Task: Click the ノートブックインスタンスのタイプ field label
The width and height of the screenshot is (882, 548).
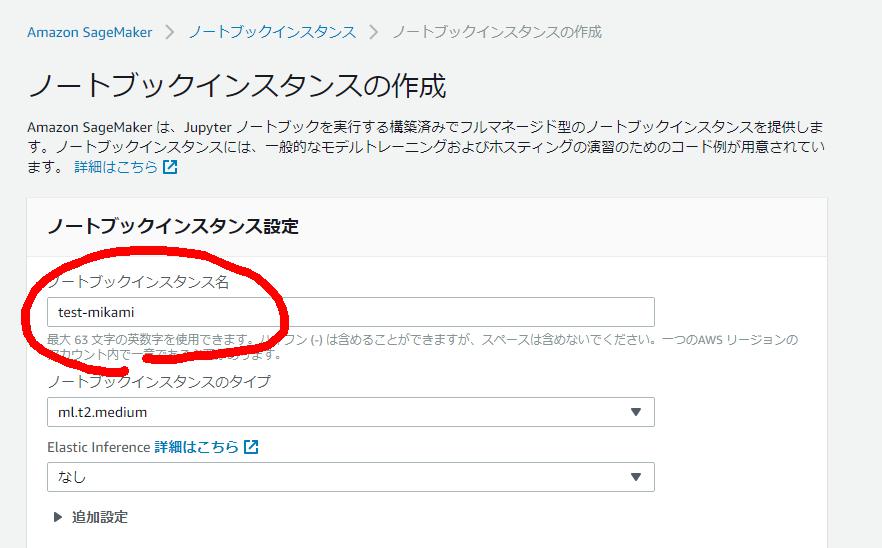Action: point(158,381)
